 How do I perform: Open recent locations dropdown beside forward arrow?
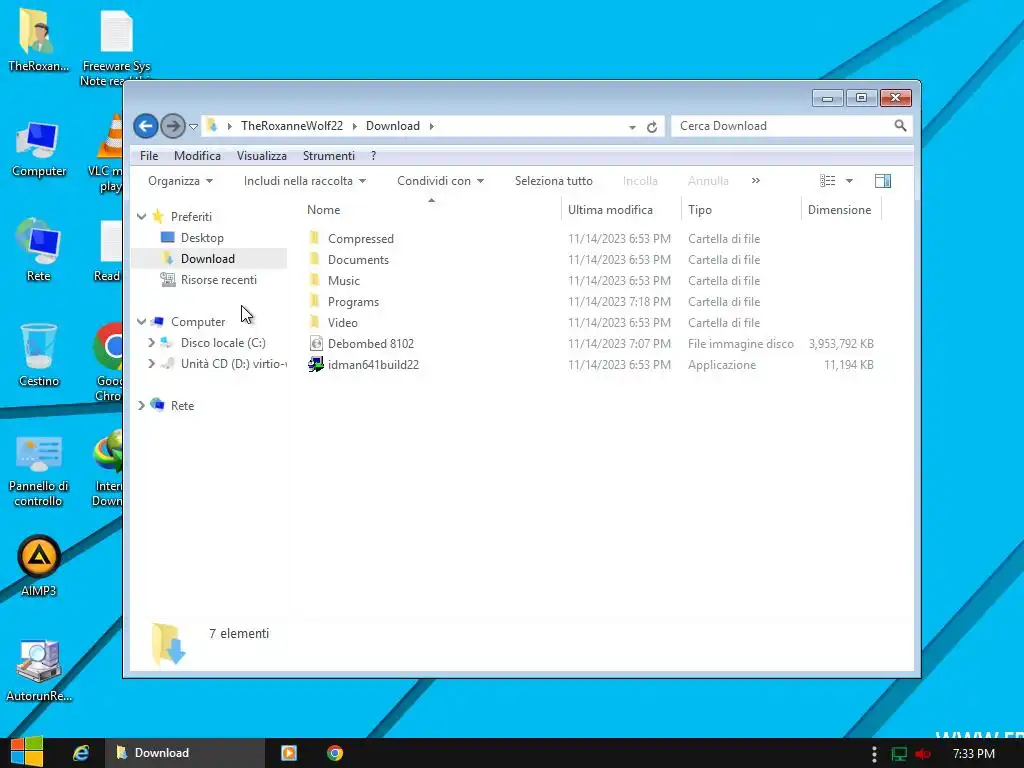[x=193, y=127]
